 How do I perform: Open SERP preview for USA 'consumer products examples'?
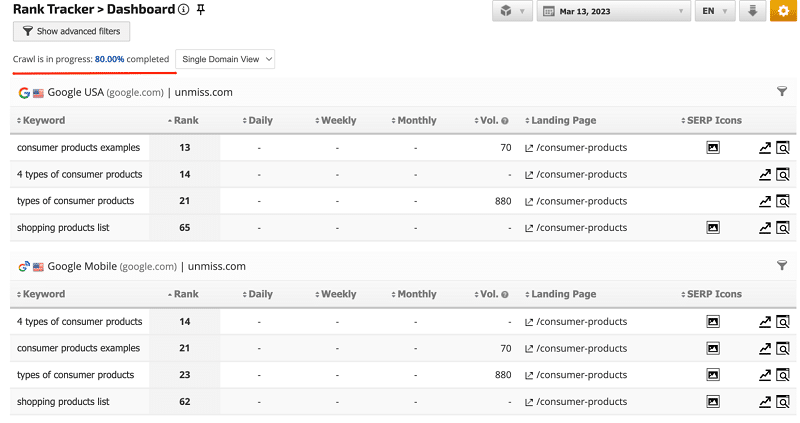coord(783,148)
